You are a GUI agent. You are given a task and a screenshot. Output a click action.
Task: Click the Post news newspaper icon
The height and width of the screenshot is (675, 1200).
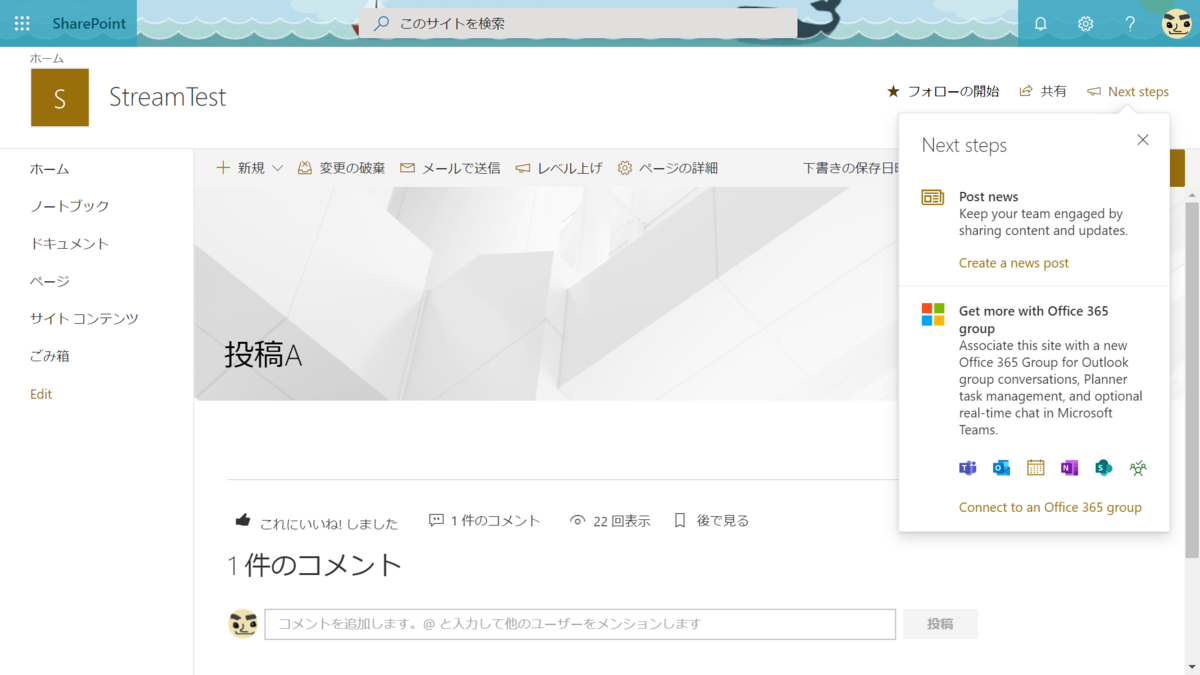coord(933,198)
